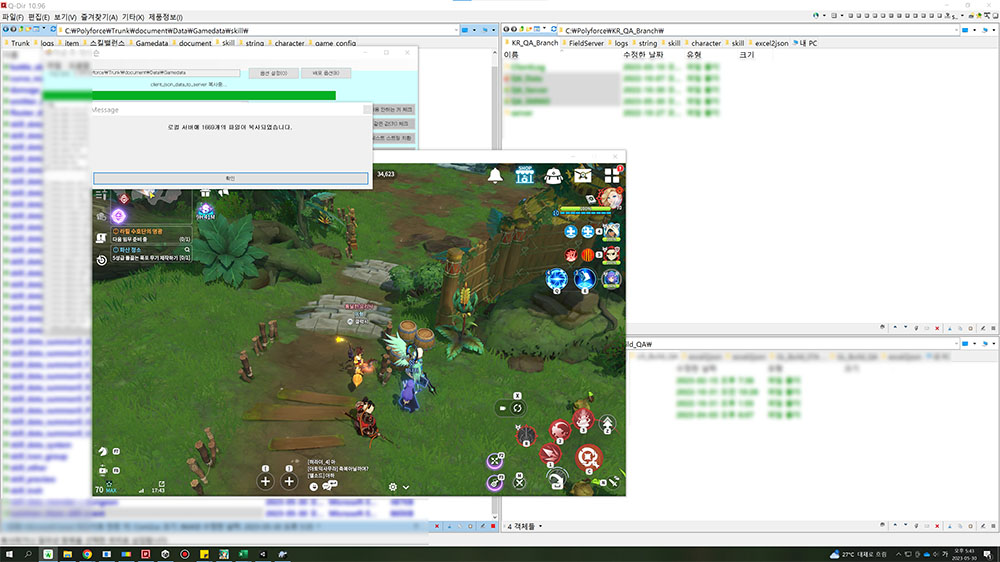Tap the upper purple crossed-swords button
Screen dimensions: 1000x562
[495, 460]
